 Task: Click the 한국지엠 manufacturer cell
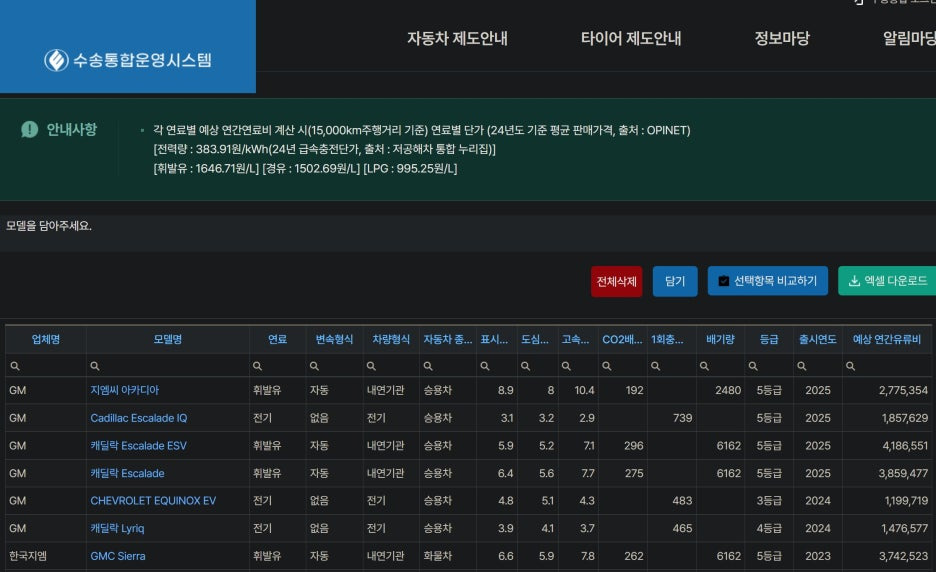click(x=46, y=556)
